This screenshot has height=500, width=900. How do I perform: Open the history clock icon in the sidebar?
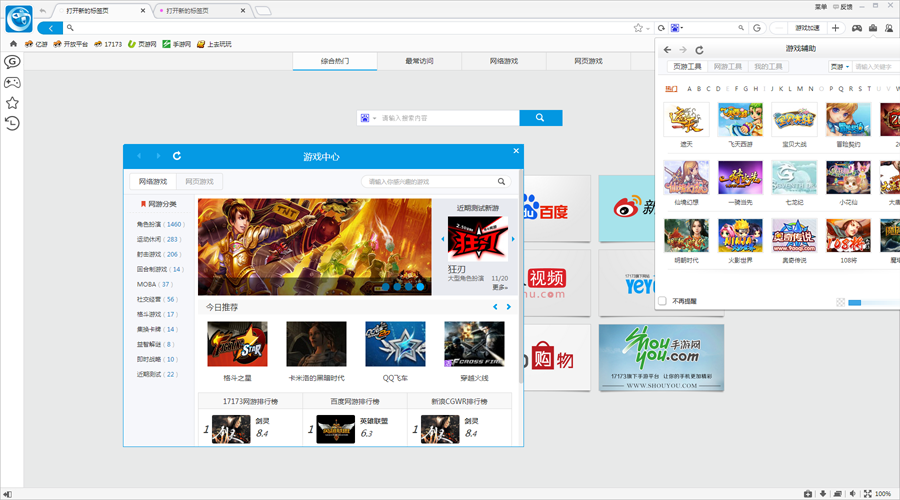coord(12,123)
